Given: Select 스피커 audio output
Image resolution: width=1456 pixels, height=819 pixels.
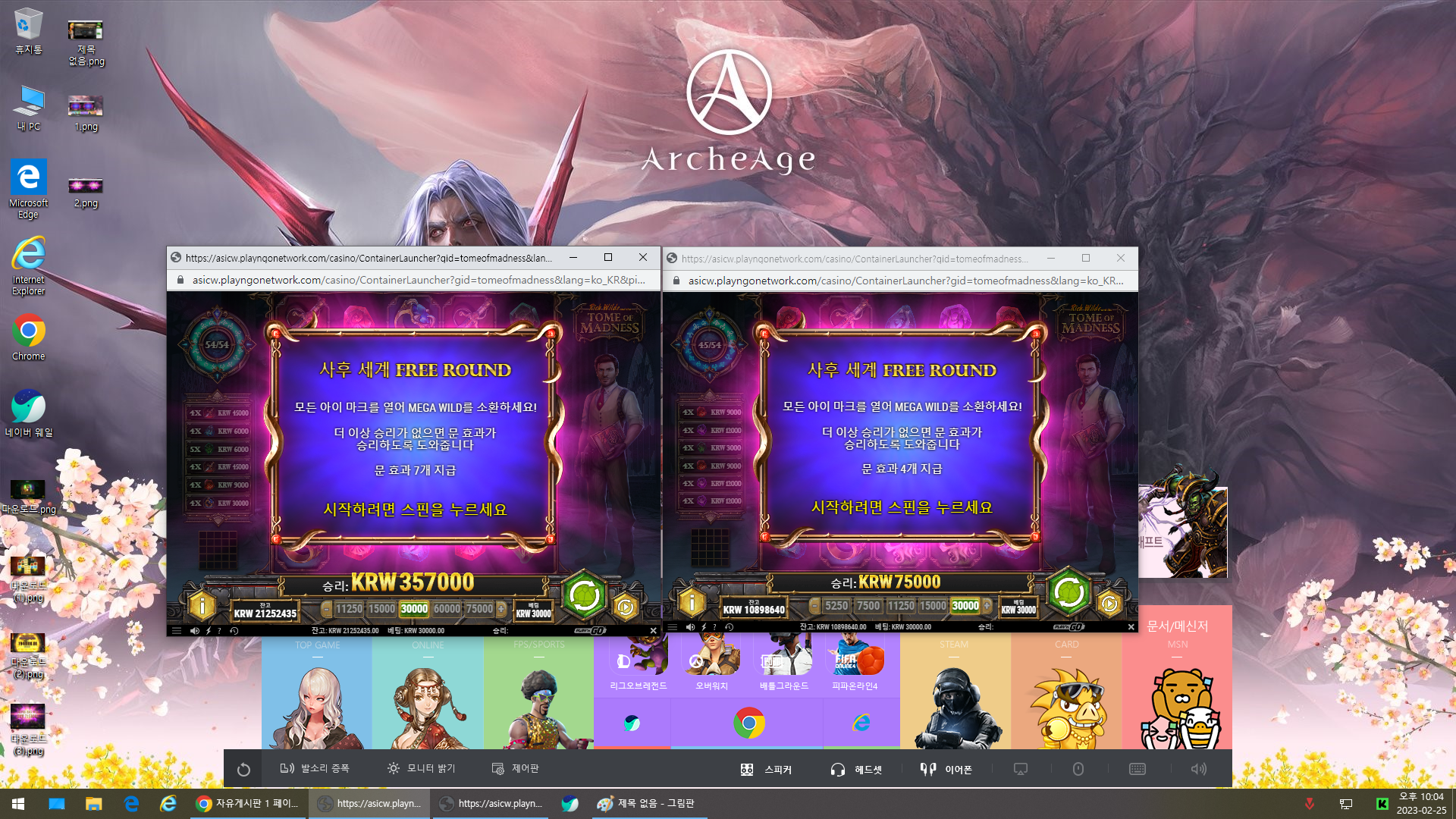Looking at the screenshot, I should point(766,769).
